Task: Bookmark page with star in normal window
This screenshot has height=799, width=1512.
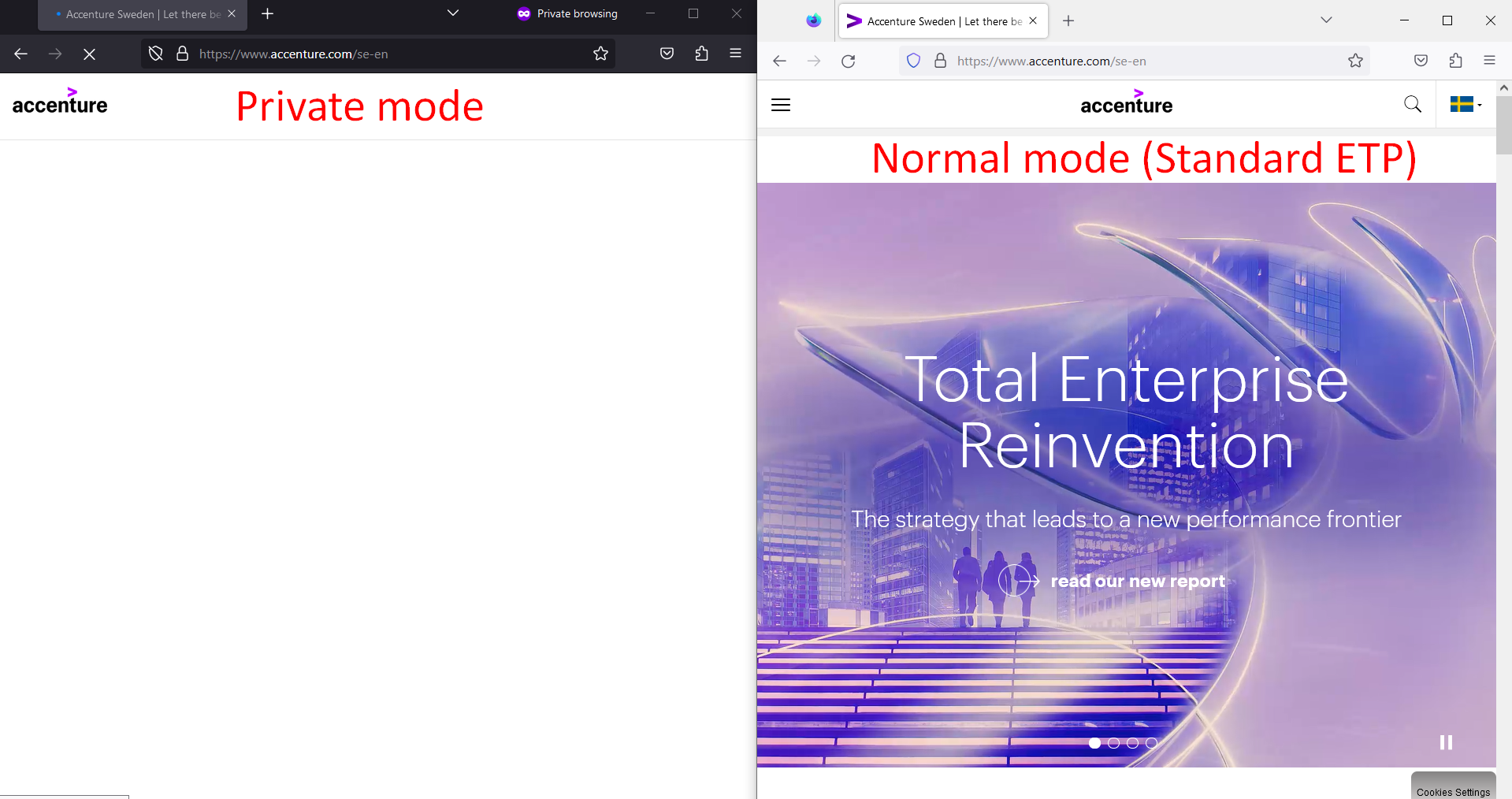Action: (1355, 61)
